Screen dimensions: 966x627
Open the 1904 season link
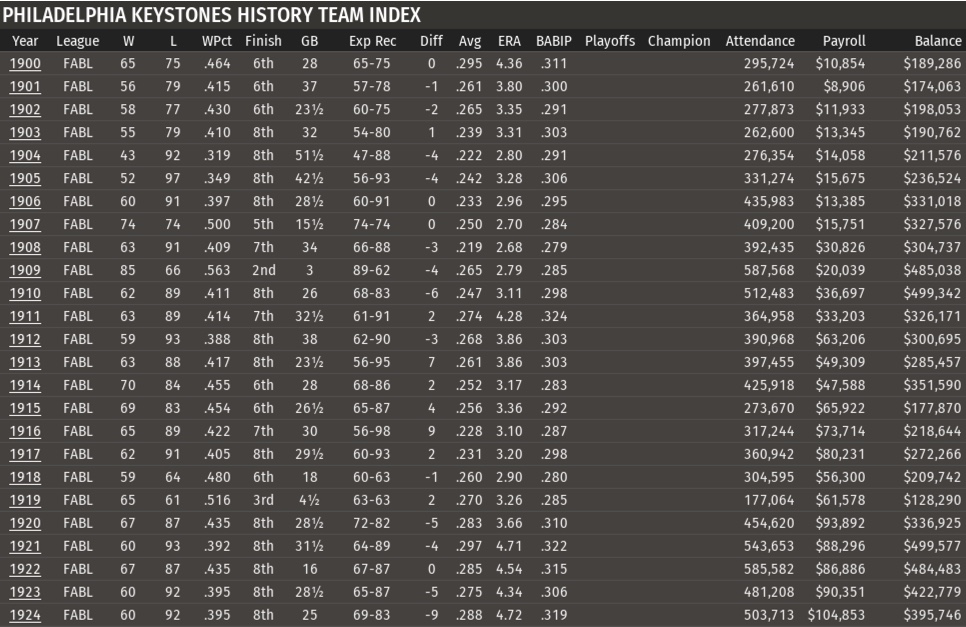25,155
